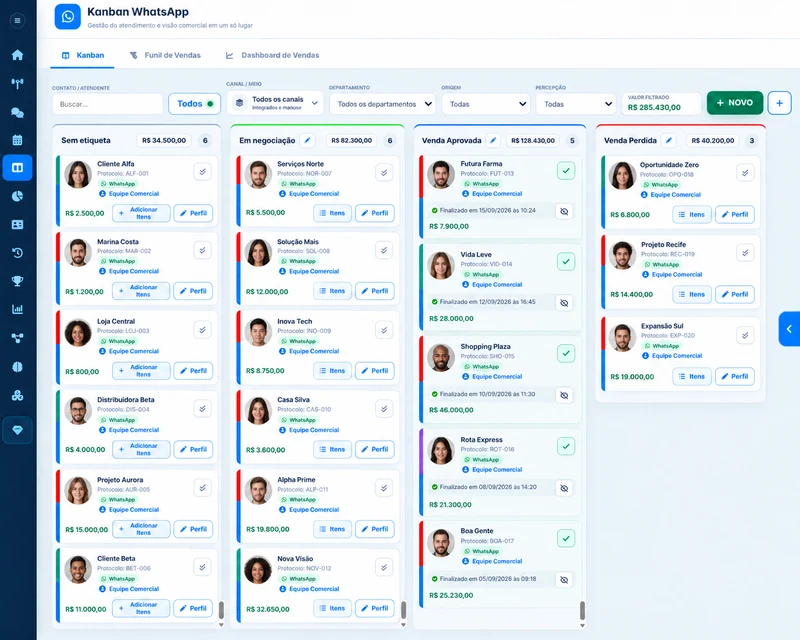Mark Serviços Norte card as done
Viewport: 800px width, 640px height.
pos(384,173)
